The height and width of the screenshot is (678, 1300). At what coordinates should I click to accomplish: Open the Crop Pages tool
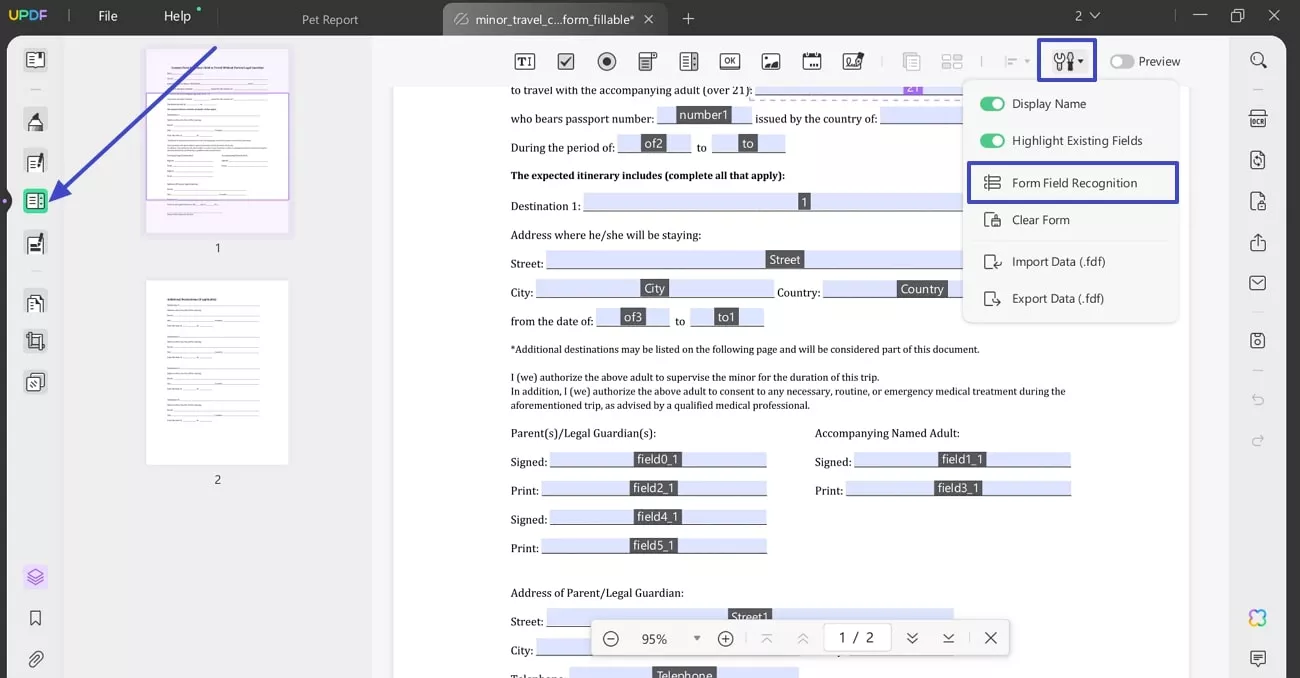(x=36, y=342)
